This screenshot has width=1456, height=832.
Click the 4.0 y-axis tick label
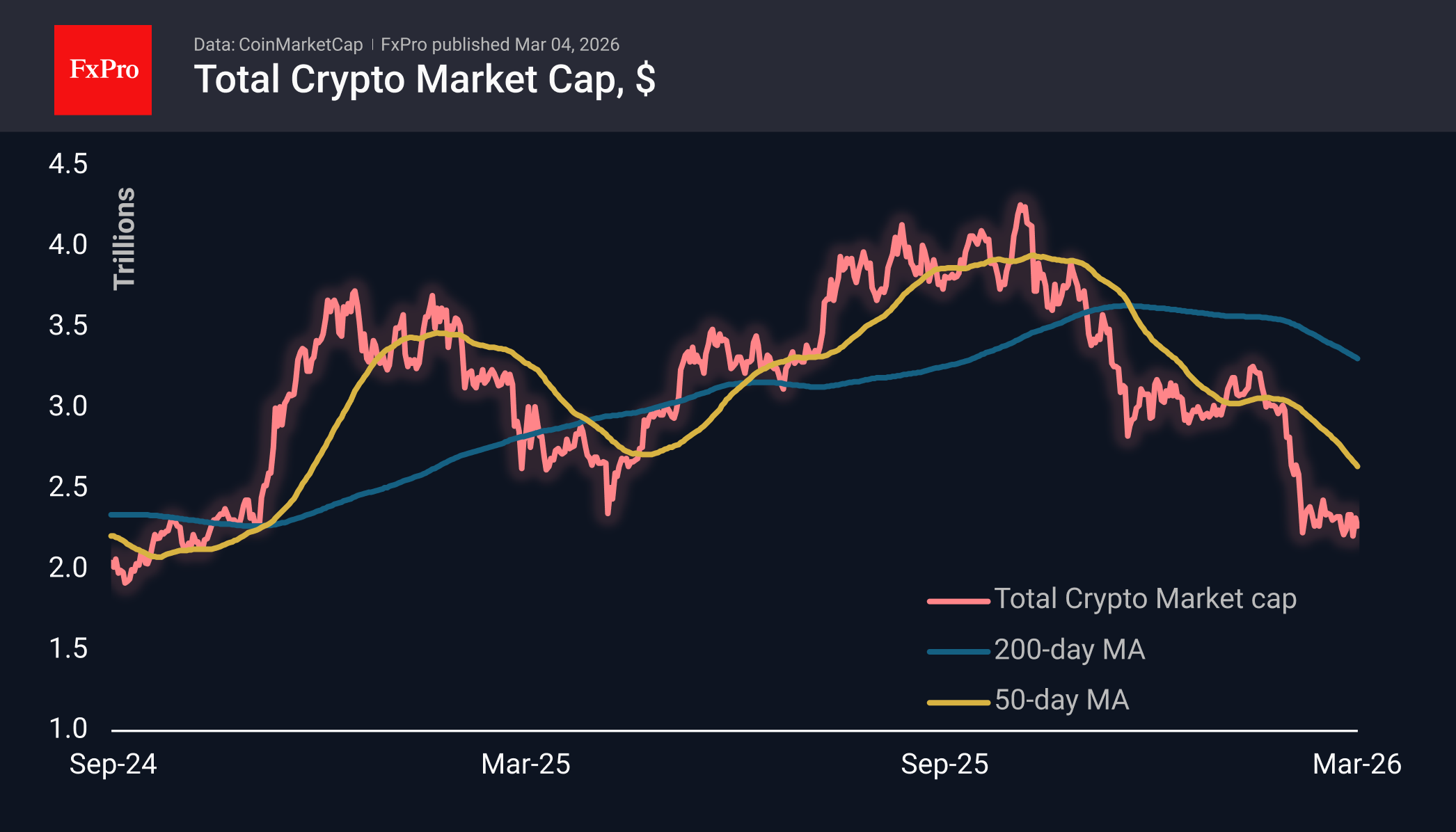pyautogui.click(x=68, y=245)
